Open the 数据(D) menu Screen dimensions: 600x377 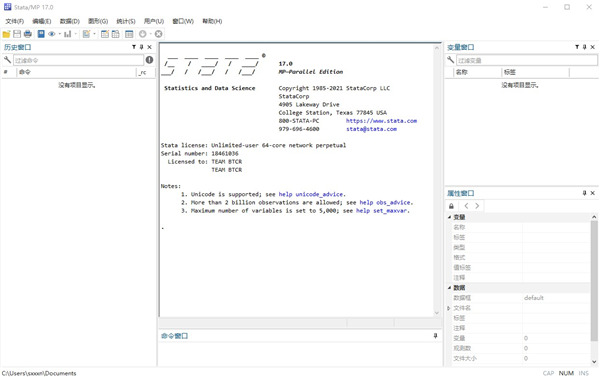[x=70, y=21]
